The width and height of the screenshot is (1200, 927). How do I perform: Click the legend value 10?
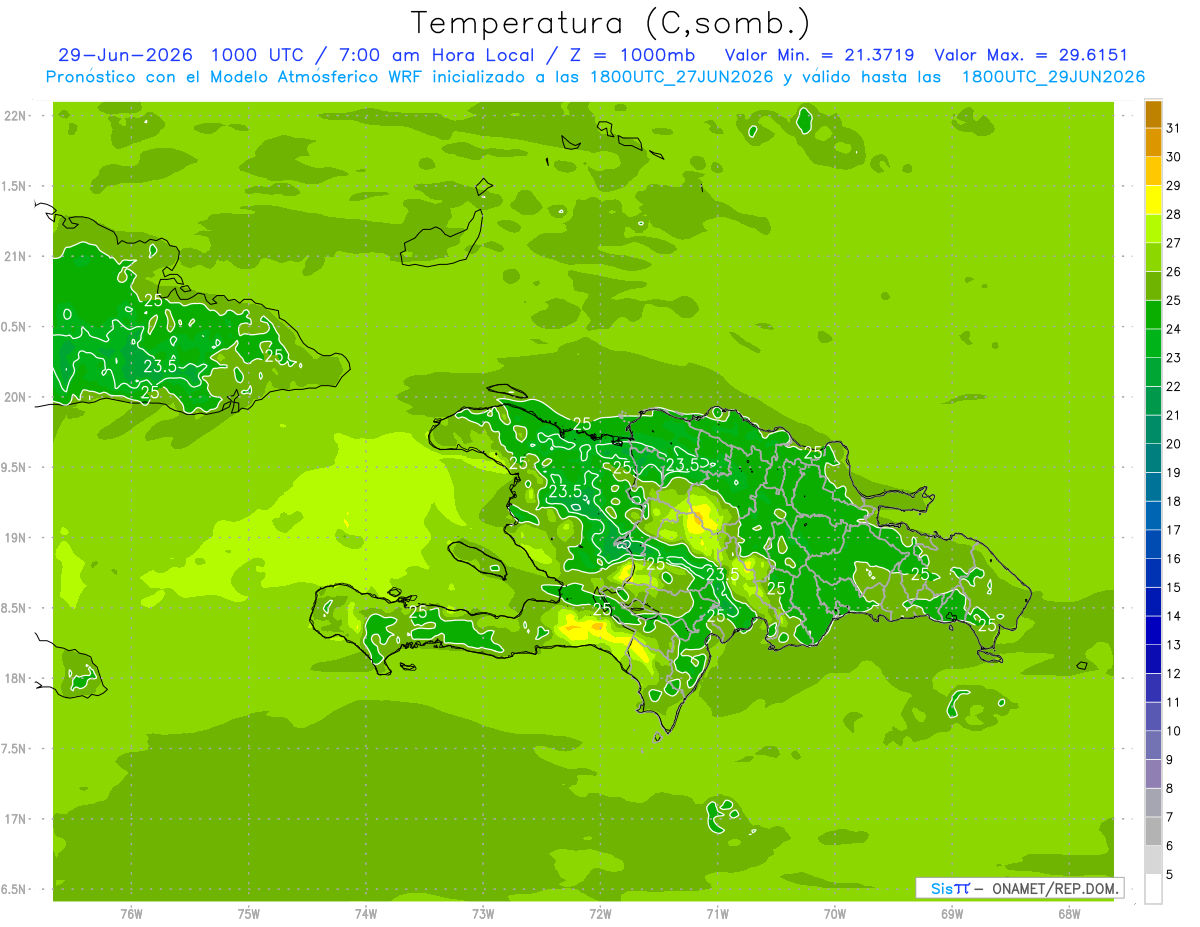(1174, 731)
